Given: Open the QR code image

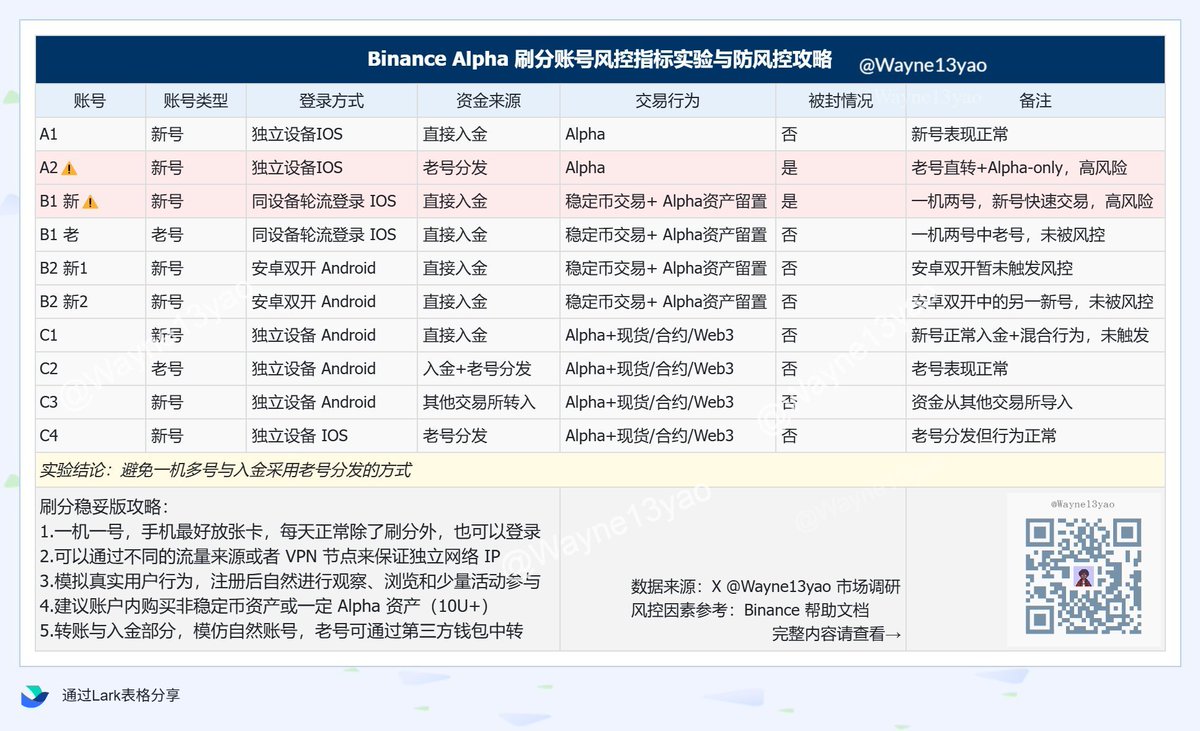Looking at the screenshot, I should tap(1084, 574).
